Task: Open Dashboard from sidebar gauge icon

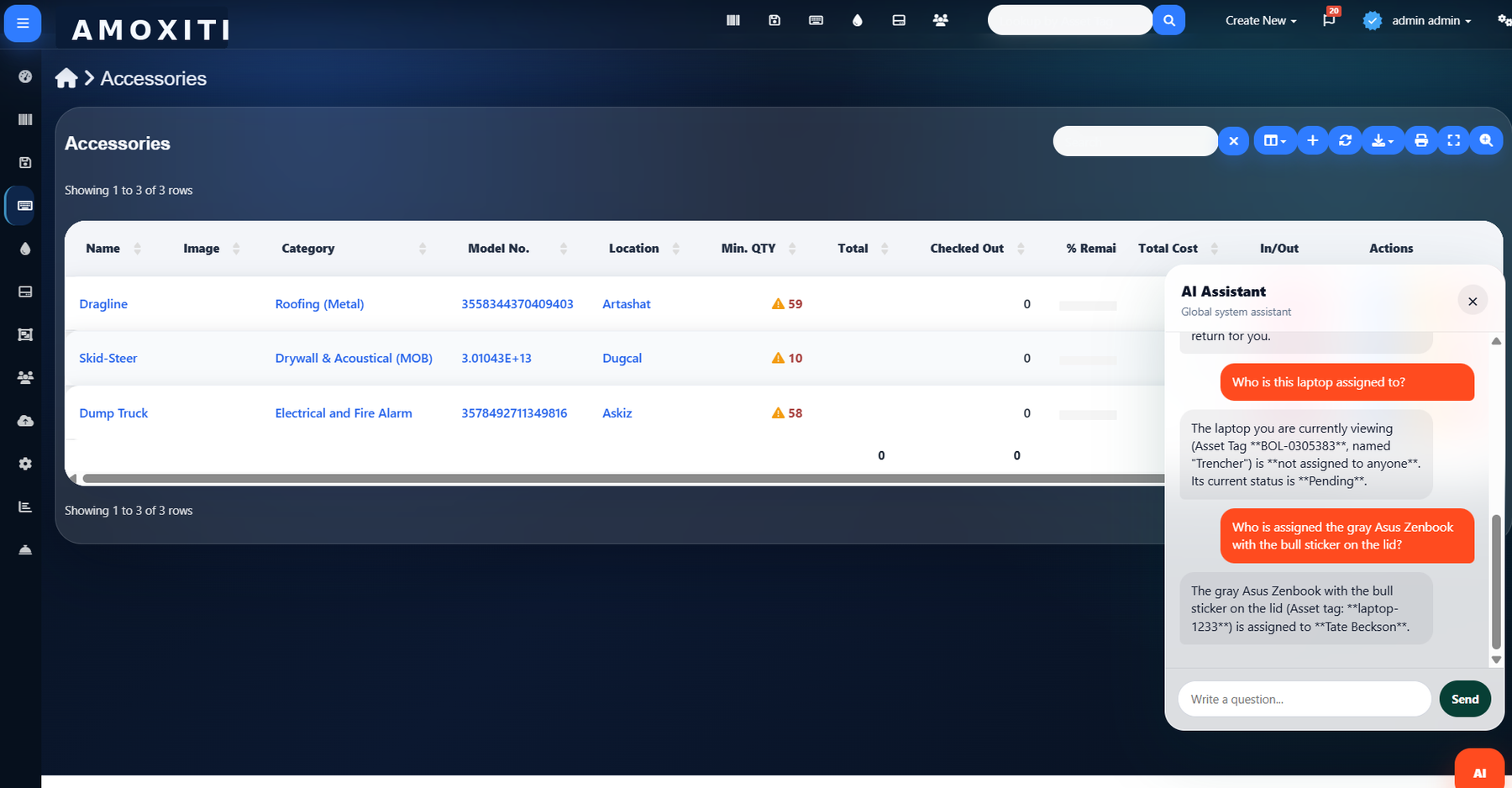Action: point(25,76)
